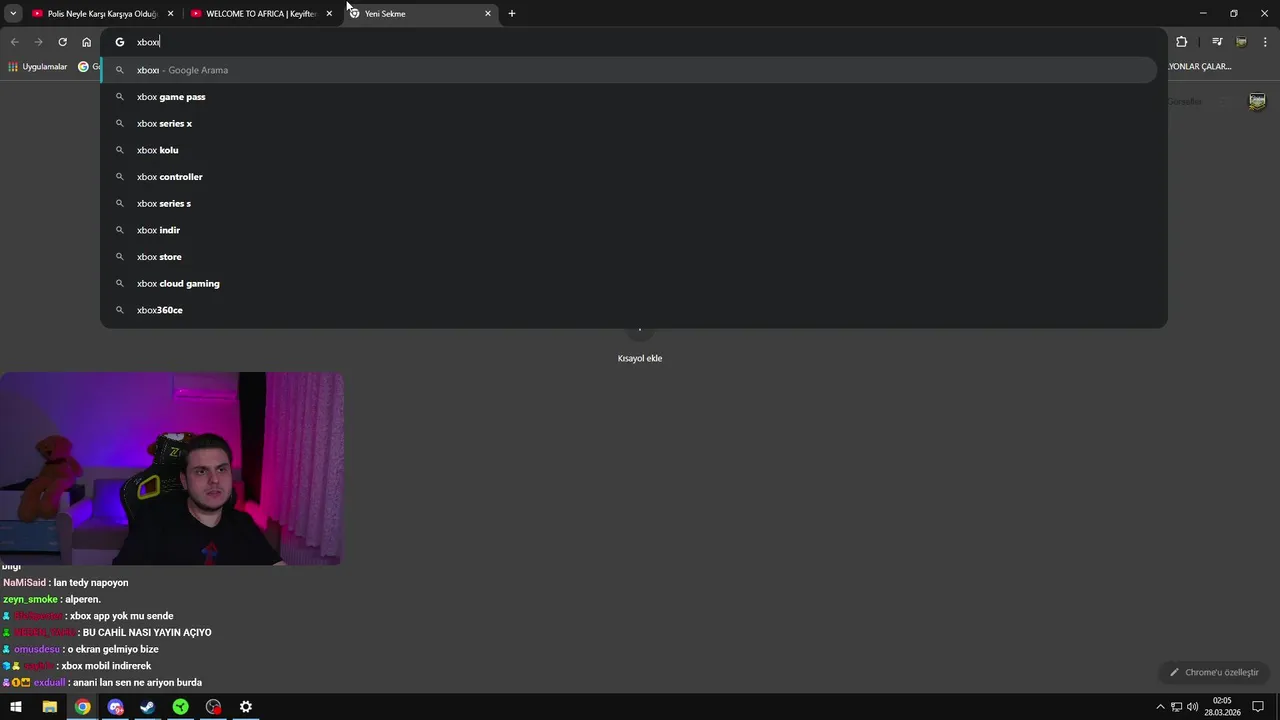Image resolution: width=1280 pixels, height=720 pixels.
Task: Select the 'xboxı - Google Arama' suggestion
Action: pyautogui.click(x=629, y=70)
